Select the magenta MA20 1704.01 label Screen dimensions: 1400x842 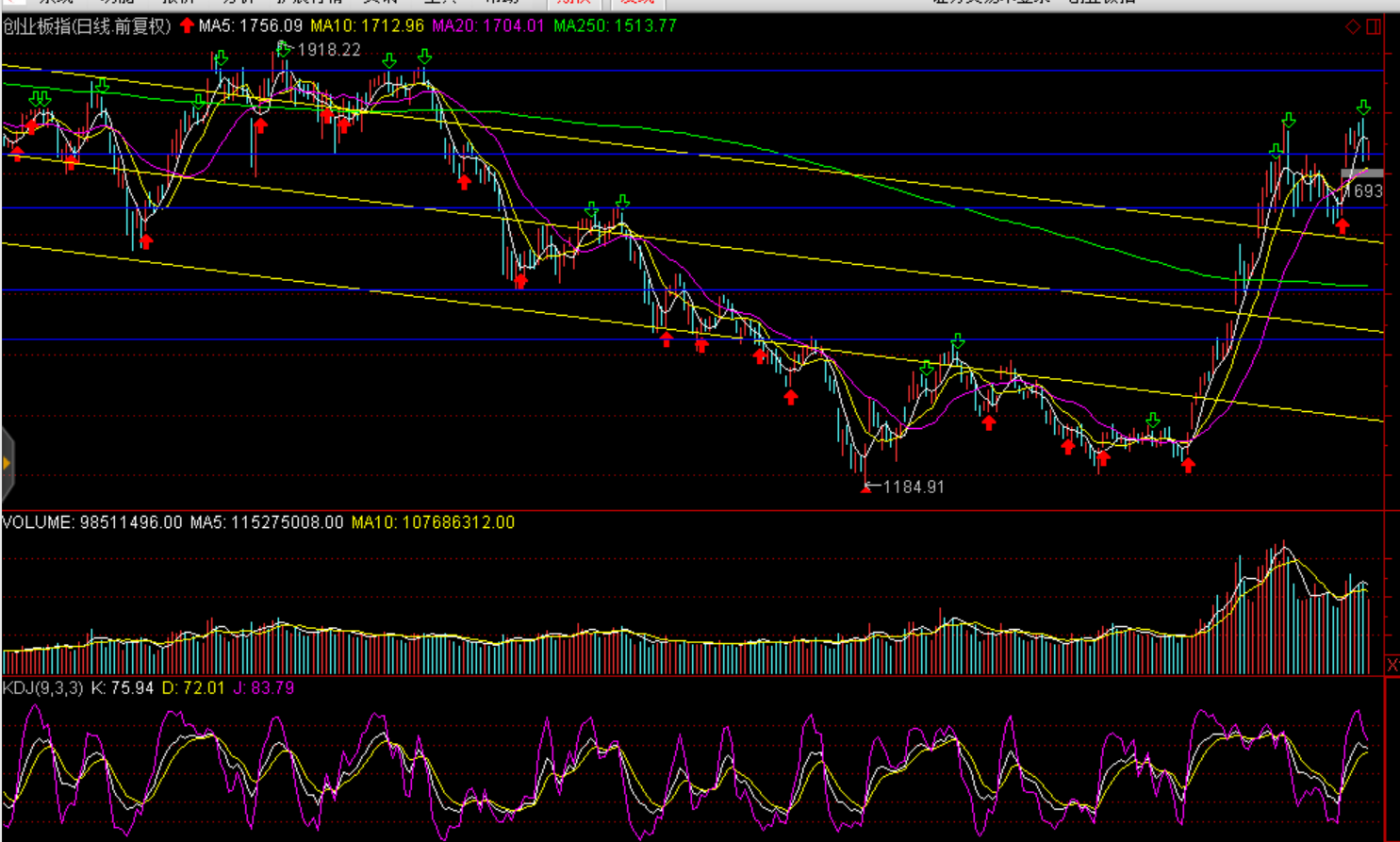487,26
